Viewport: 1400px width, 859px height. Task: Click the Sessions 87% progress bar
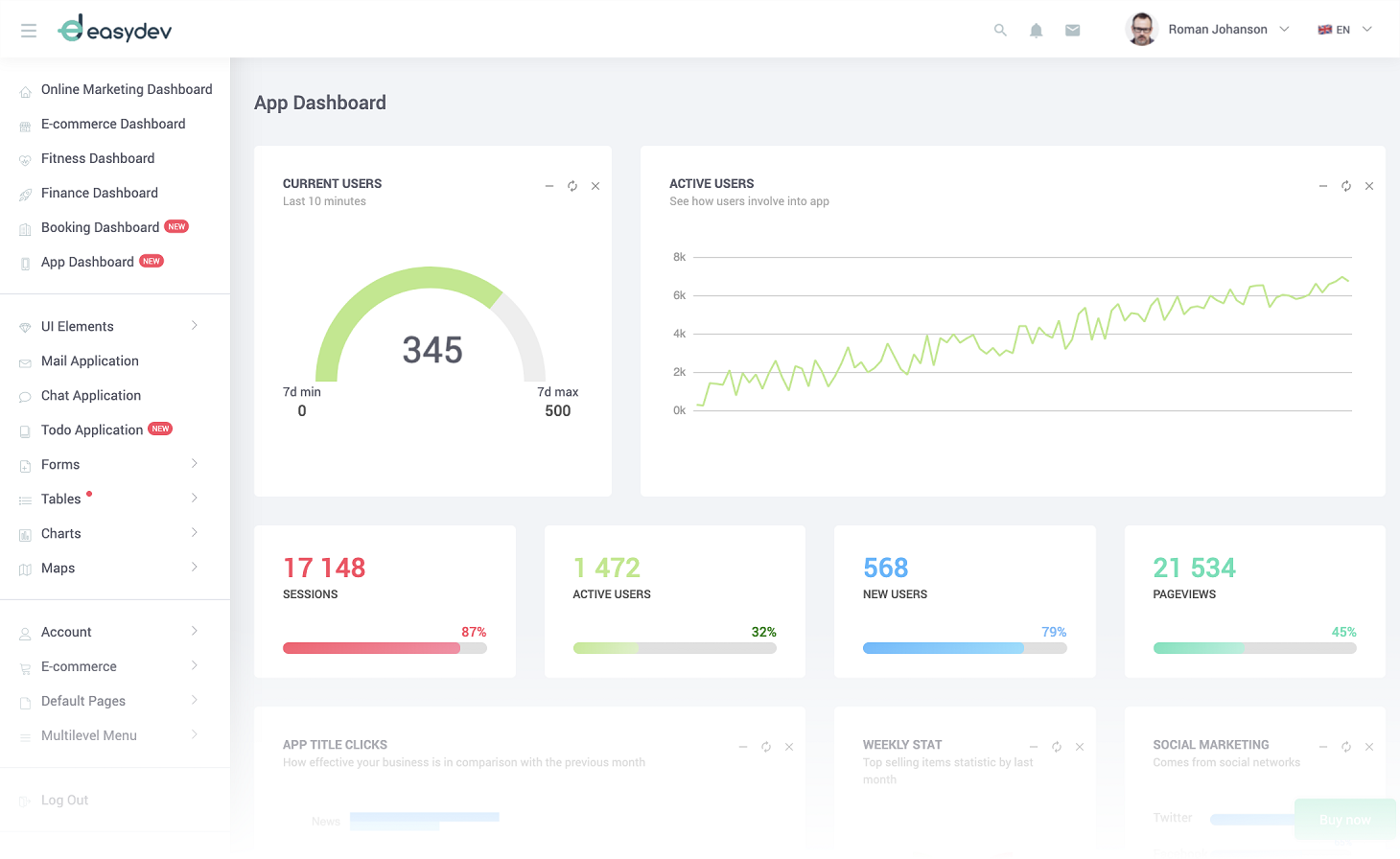[385, 648]
